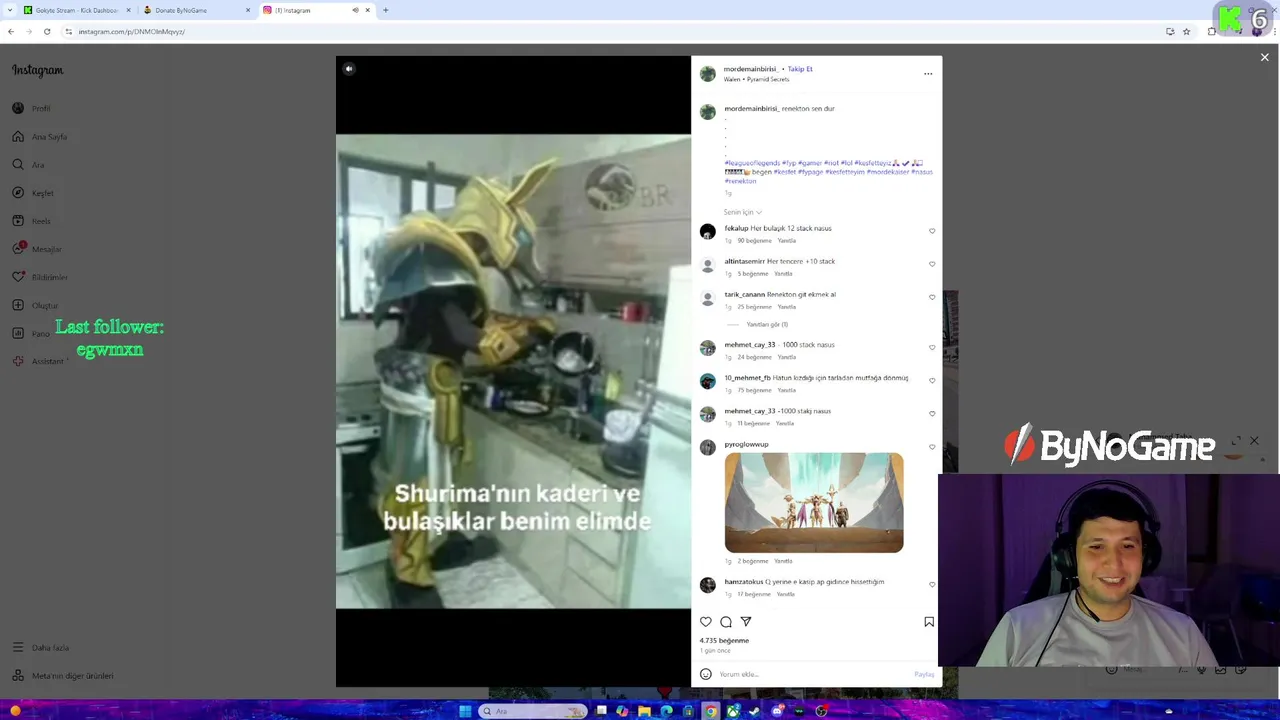Click Paylaş to post comment

tap(924, 674)
